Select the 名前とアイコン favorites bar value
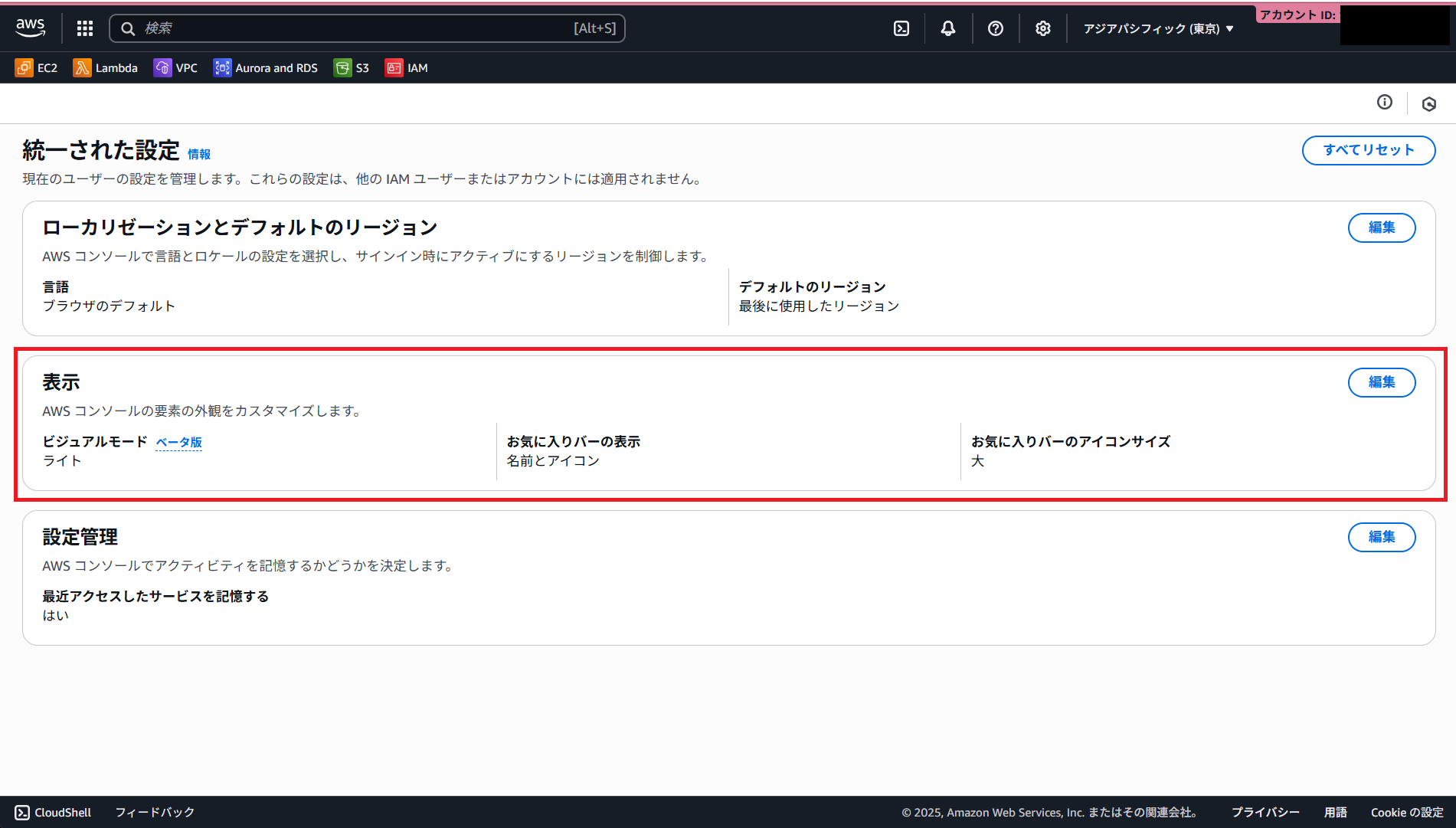Image resolution: width=1456 pixels, height=828 pixels. click(x=553, y=460)
